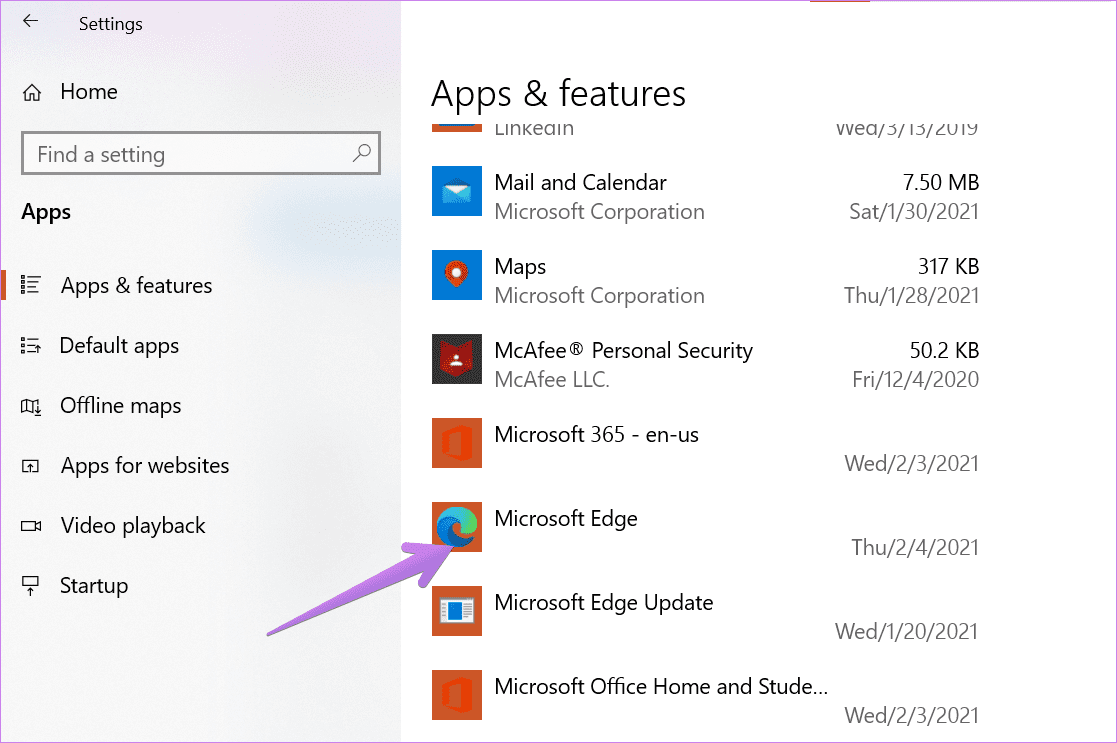Click the McAfee Personal Security icon

click(x=457, y=359)
